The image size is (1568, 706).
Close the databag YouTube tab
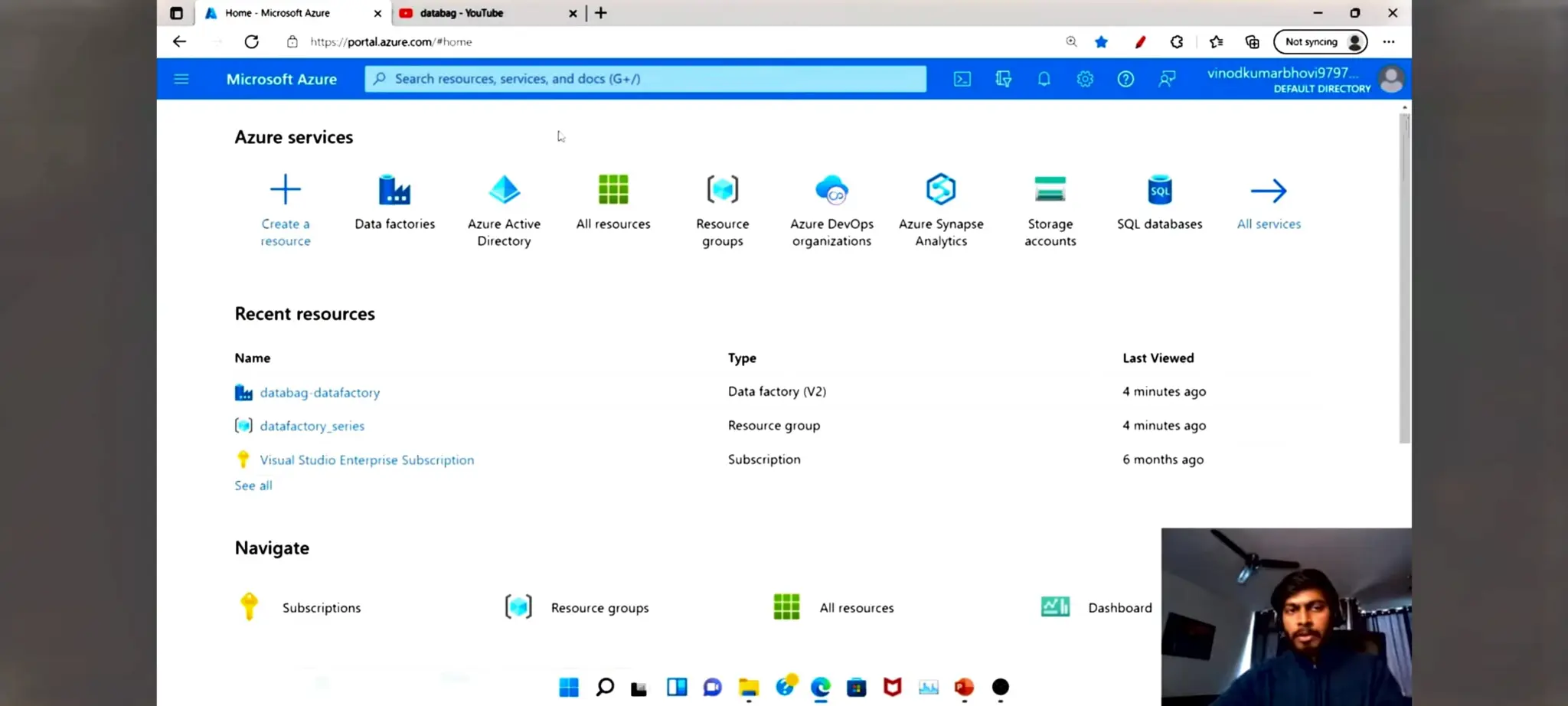573,13
